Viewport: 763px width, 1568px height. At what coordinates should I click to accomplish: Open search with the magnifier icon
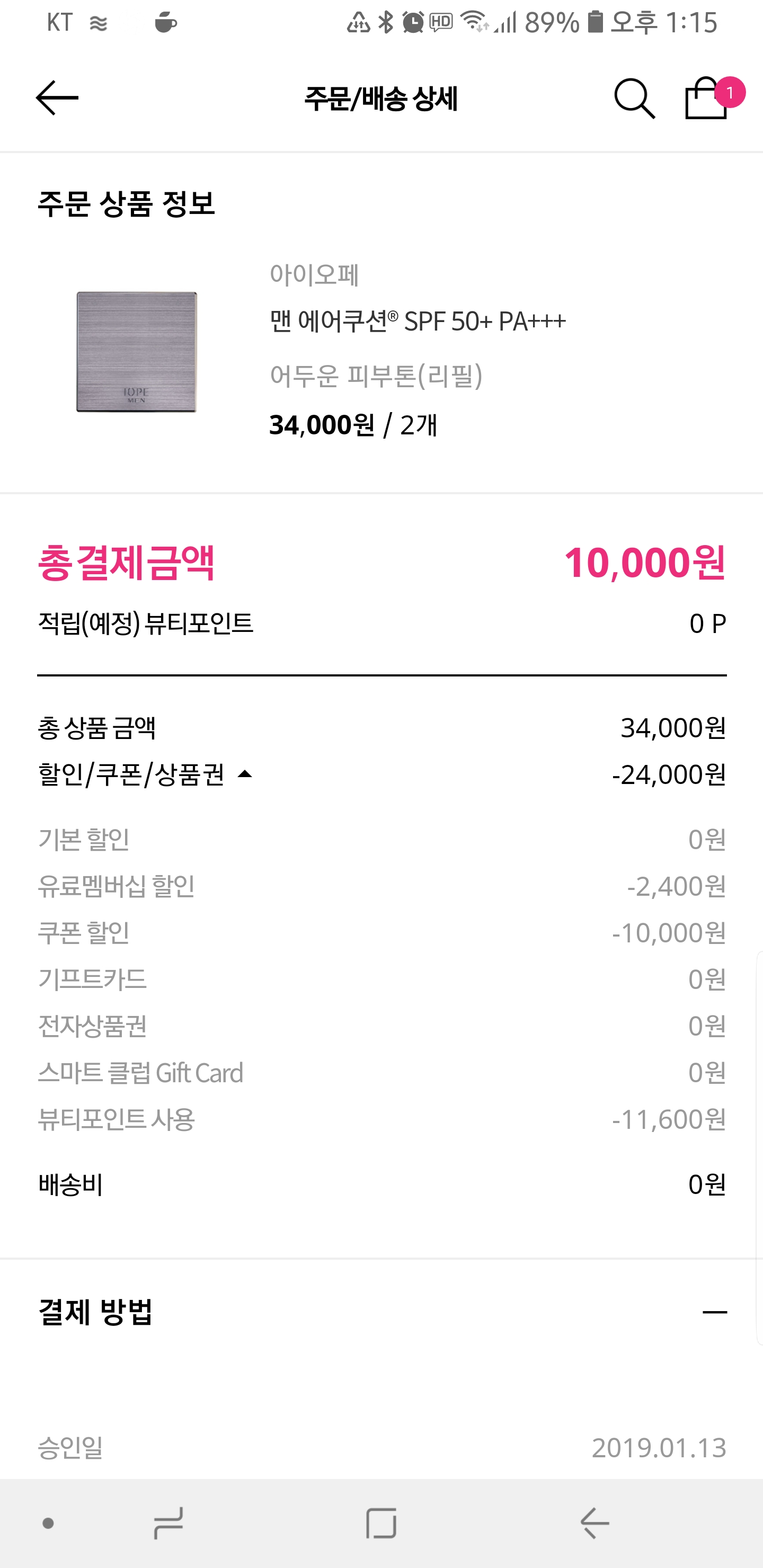click(x=634, y=98)
